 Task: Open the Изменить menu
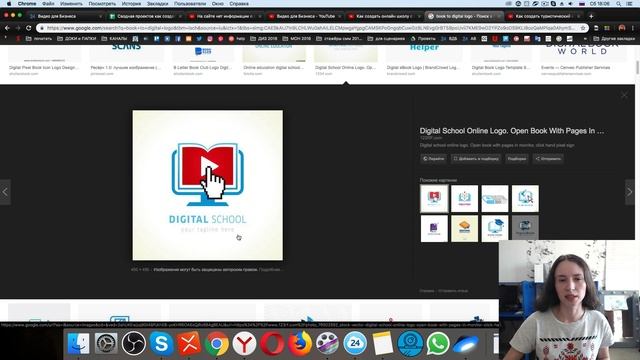pyautogui.click(x=71, y=4)
